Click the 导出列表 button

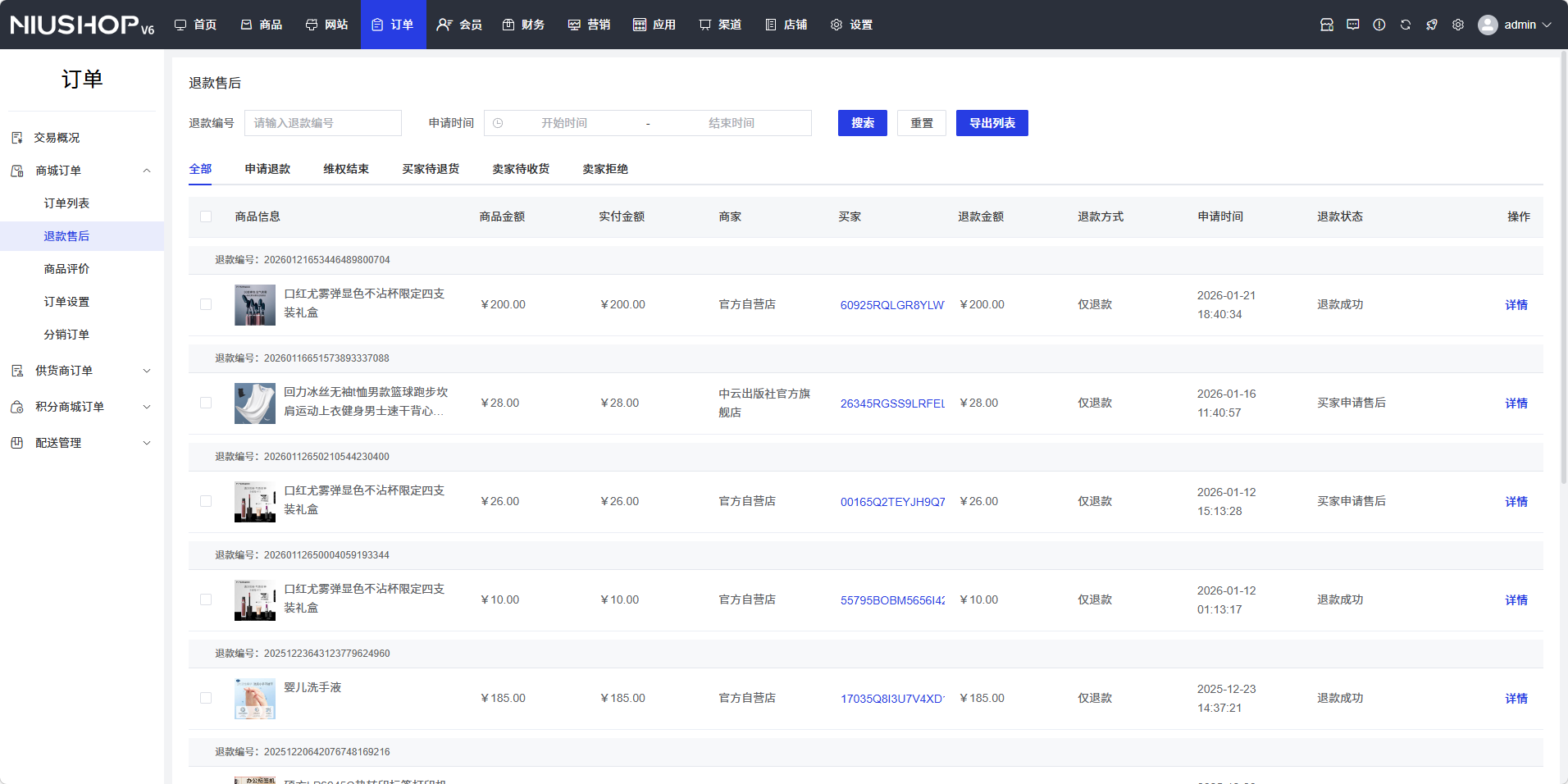click(x=991, y=123)
